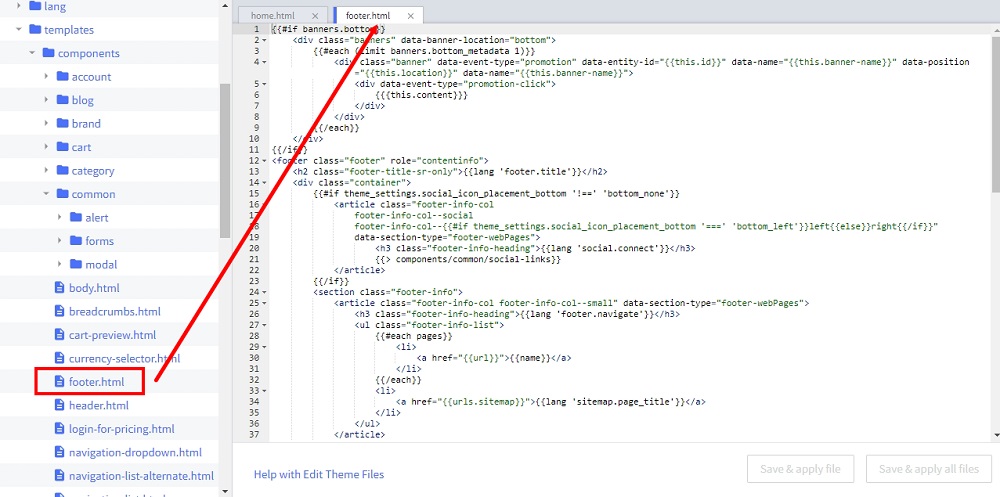Open Help with Edit Theme Files link
The height and width of the screenshot is (497, 1000).
[319, 474]
